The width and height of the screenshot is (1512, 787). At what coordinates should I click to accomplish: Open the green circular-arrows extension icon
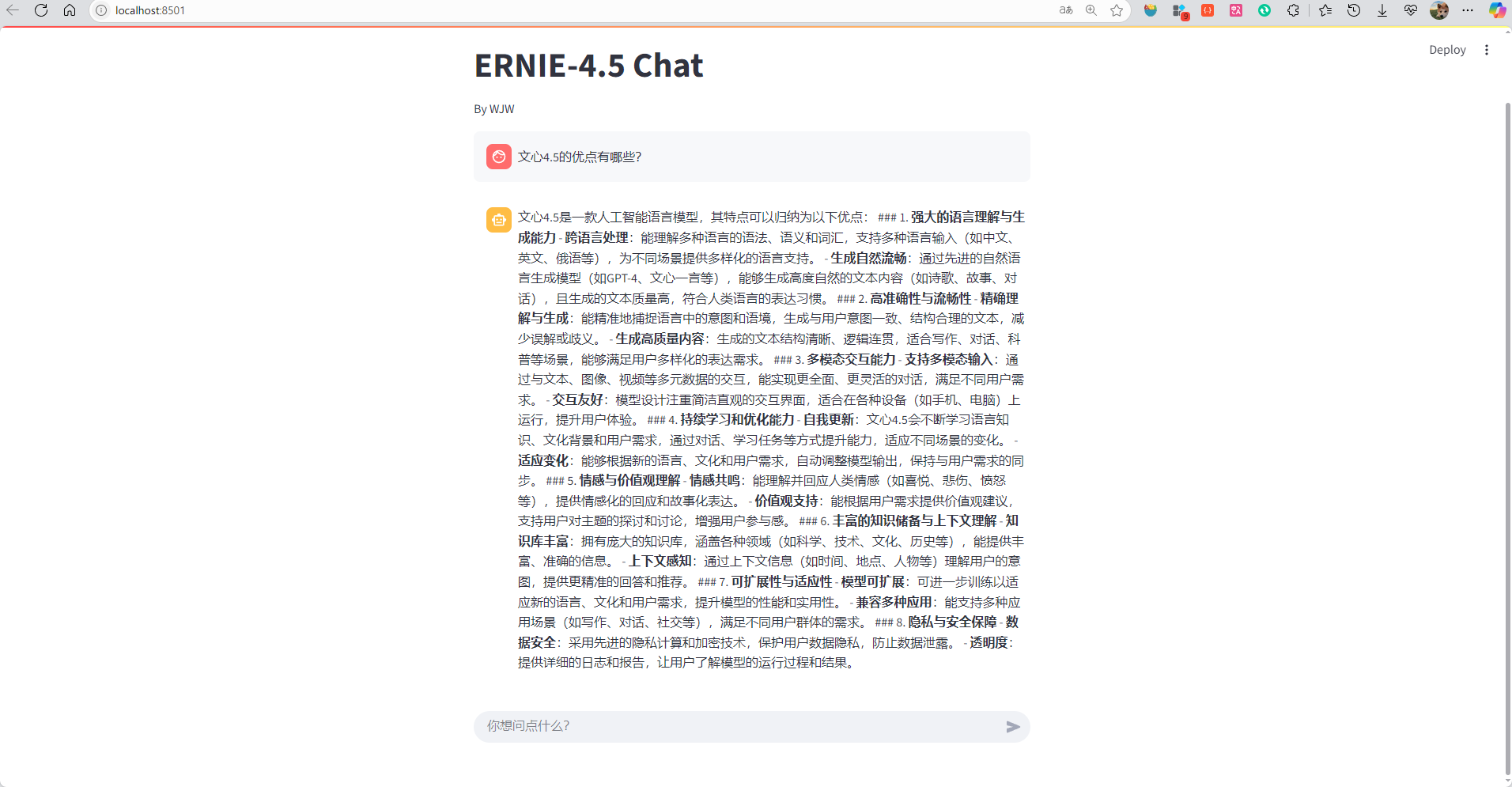(1264, 10)
